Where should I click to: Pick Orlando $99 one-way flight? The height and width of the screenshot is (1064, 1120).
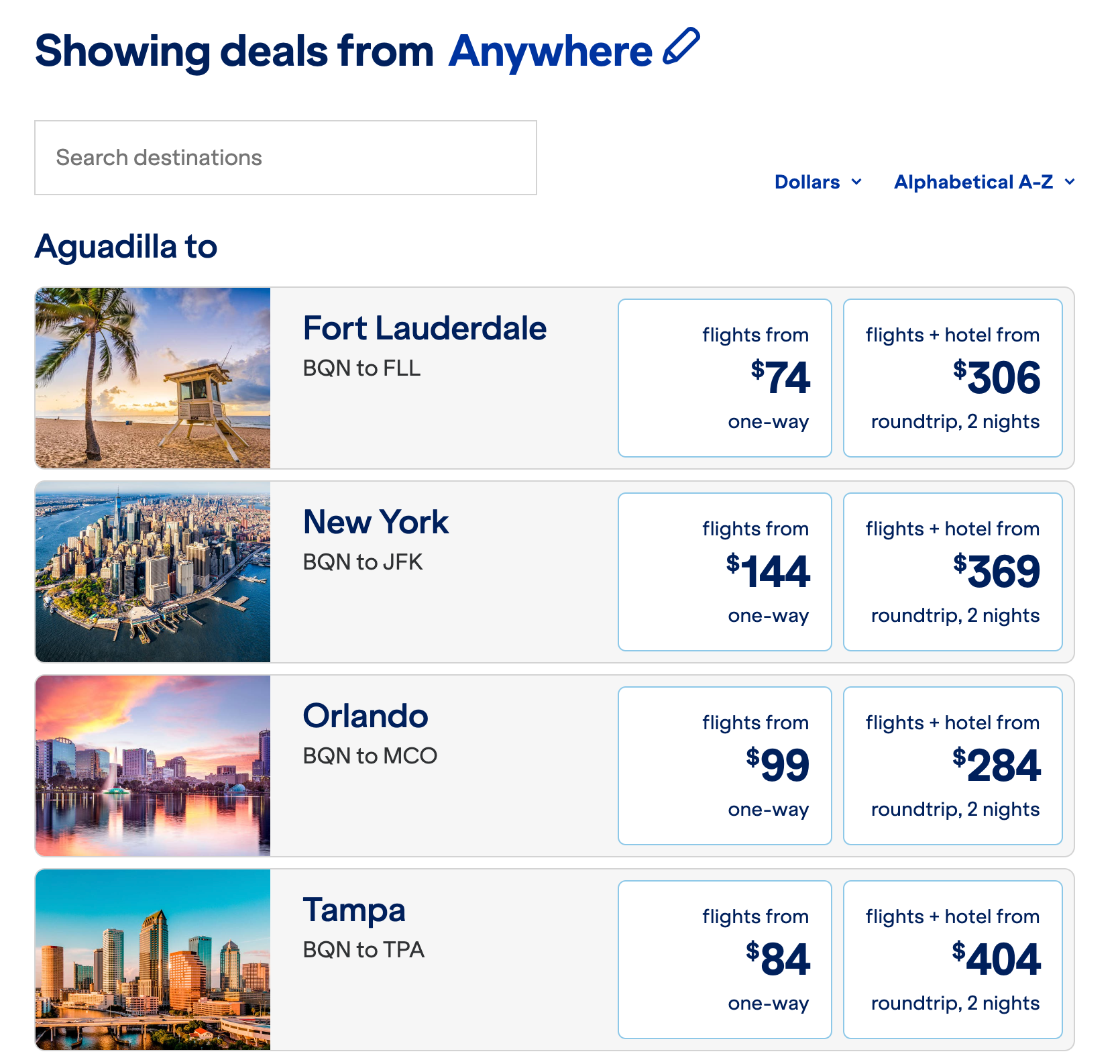[x=724, y=765]
